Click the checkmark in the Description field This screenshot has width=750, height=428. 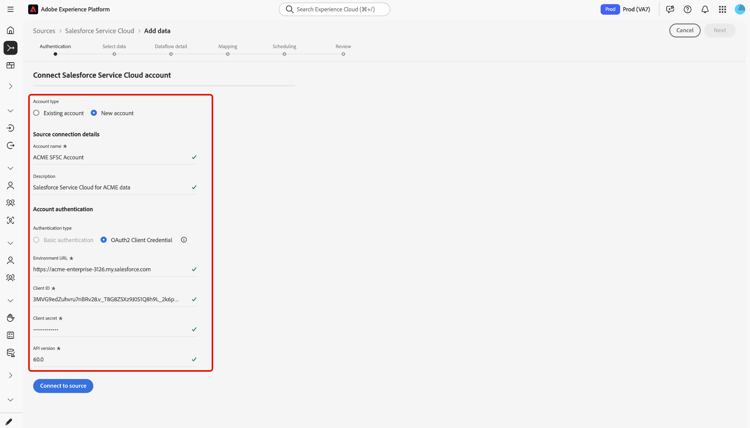(194, 187)
